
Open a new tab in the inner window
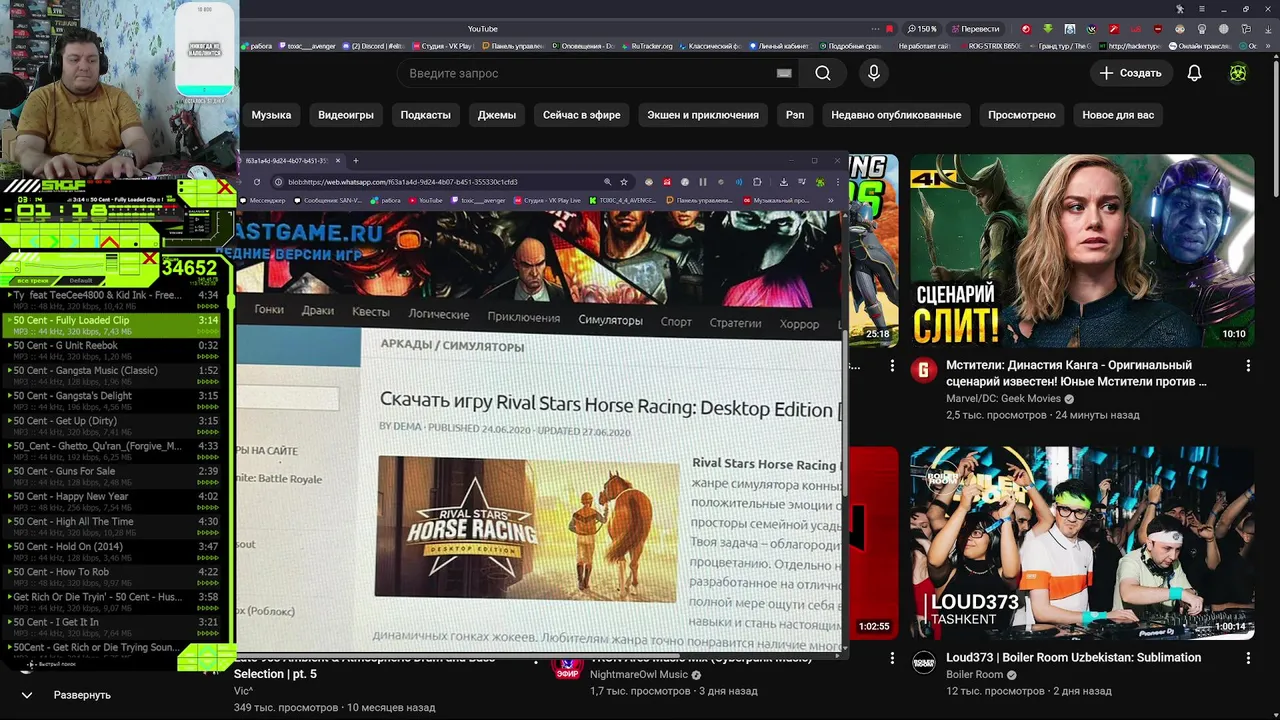click(355, 160)
